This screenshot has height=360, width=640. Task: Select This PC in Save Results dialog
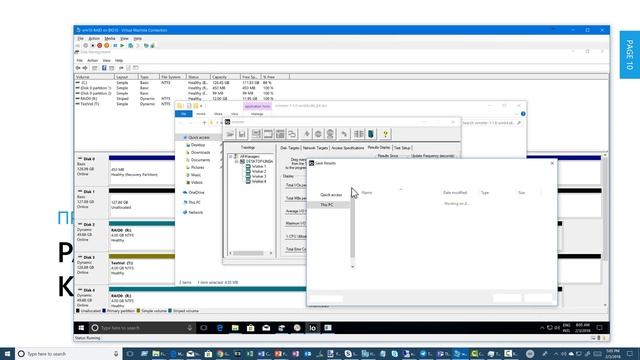(x=329, y=204)
